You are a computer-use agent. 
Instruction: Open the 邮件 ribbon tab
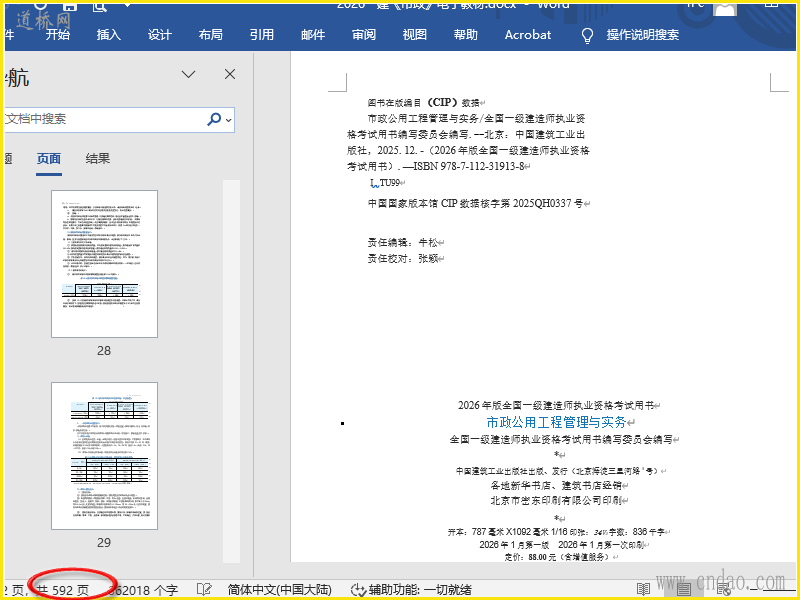(313, 35)
